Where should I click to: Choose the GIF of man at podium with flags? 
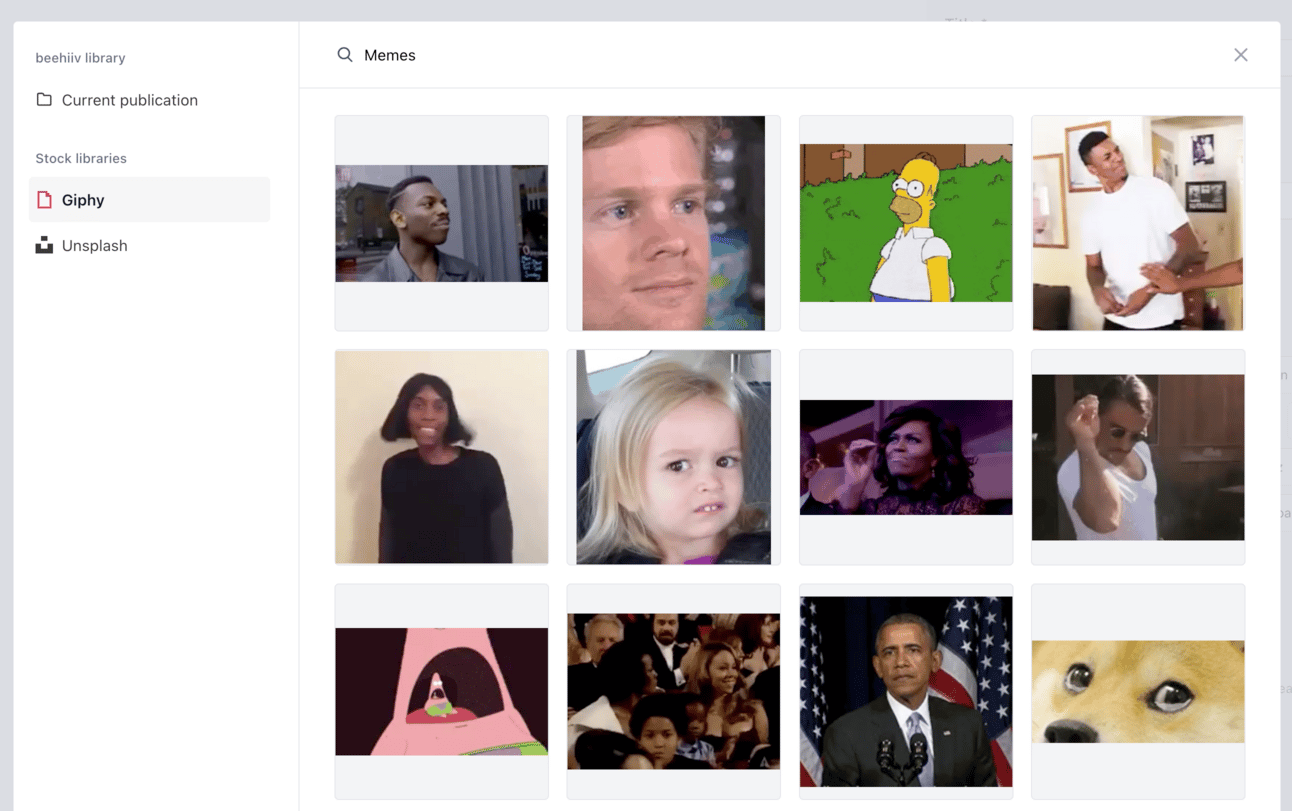click(906, 692)
